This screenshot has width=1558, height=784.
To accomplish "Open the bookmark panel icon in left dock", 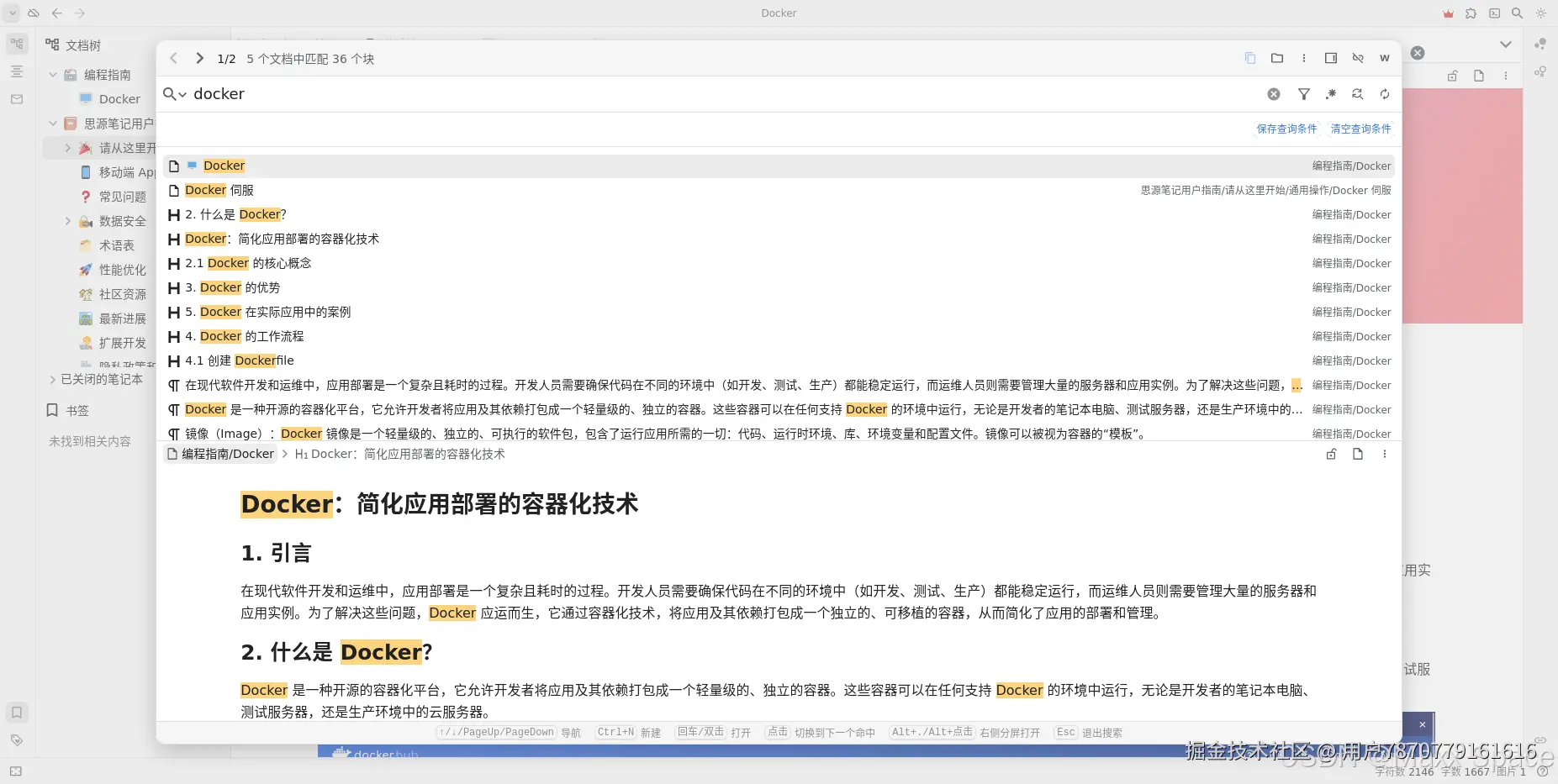I will pyautogui.click(x=17, y=713).
